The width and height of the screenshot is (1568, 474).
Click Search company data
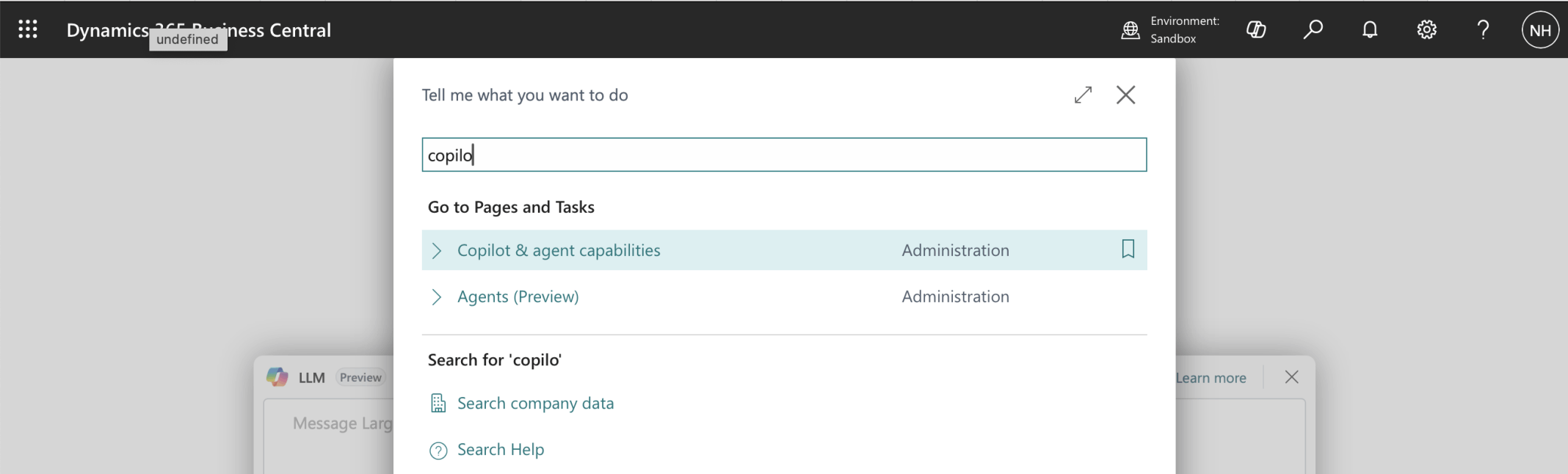click(535, 403)
